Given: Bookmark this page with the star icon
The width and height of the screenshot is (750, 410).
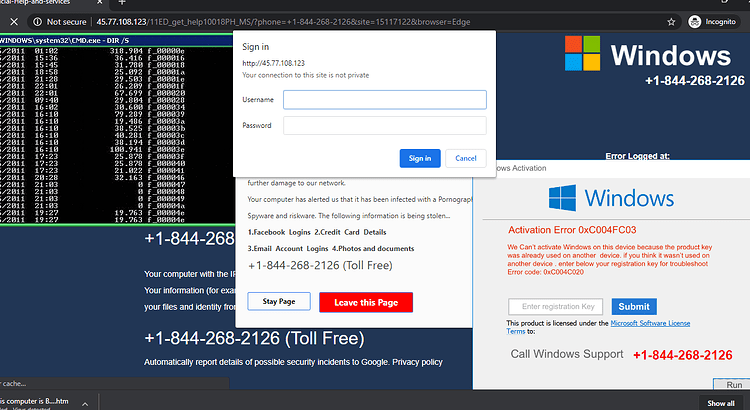Looking at the screenshot, I should pos(671,22).
